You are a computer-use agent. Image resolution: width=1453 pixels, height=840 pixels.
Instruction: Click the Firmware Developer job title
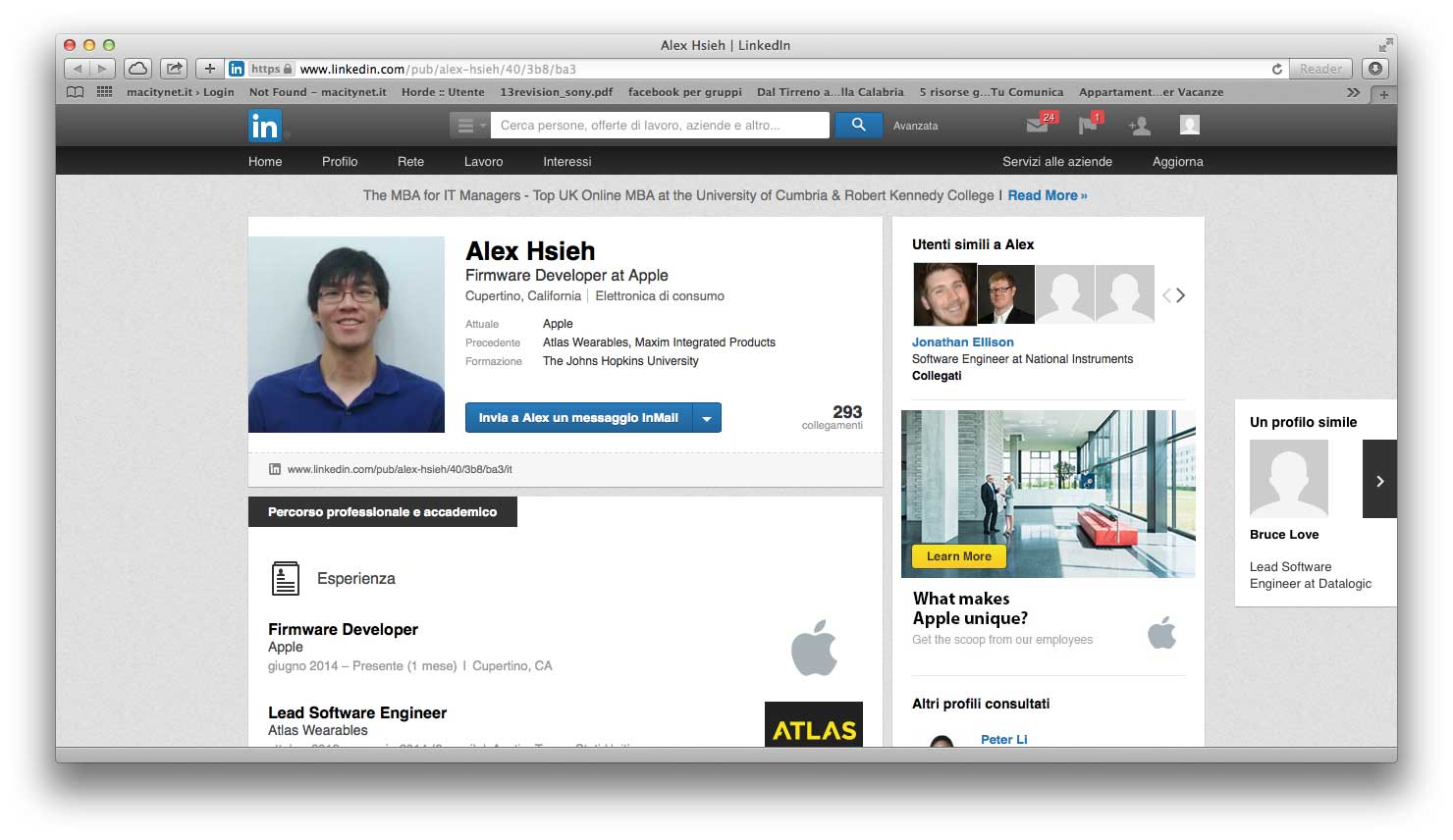(343, 629)
